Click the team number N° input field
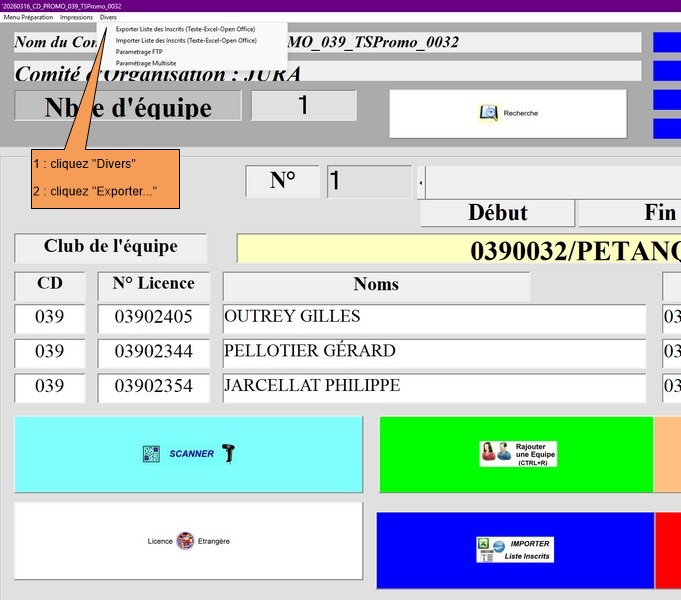Viewport: 681px width, 600px height. click(369, 181)
